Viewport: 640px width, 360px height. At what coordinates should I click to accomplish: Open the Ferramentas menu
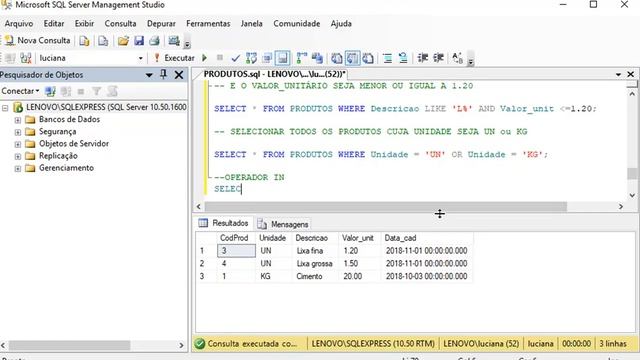point(208,24)
